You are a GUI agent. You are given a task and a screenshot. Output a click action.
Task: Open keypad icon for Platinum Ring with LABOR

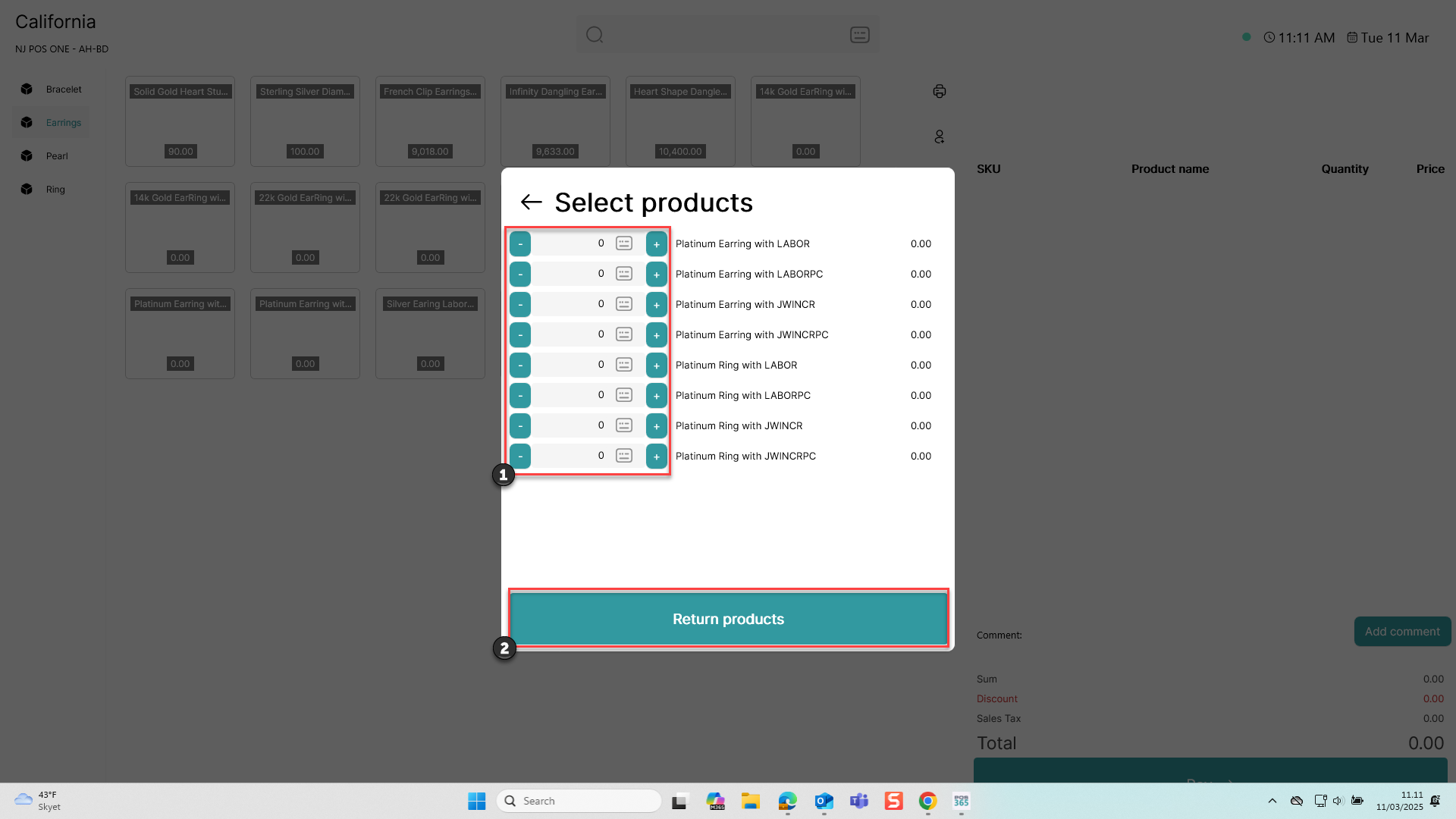624,365
